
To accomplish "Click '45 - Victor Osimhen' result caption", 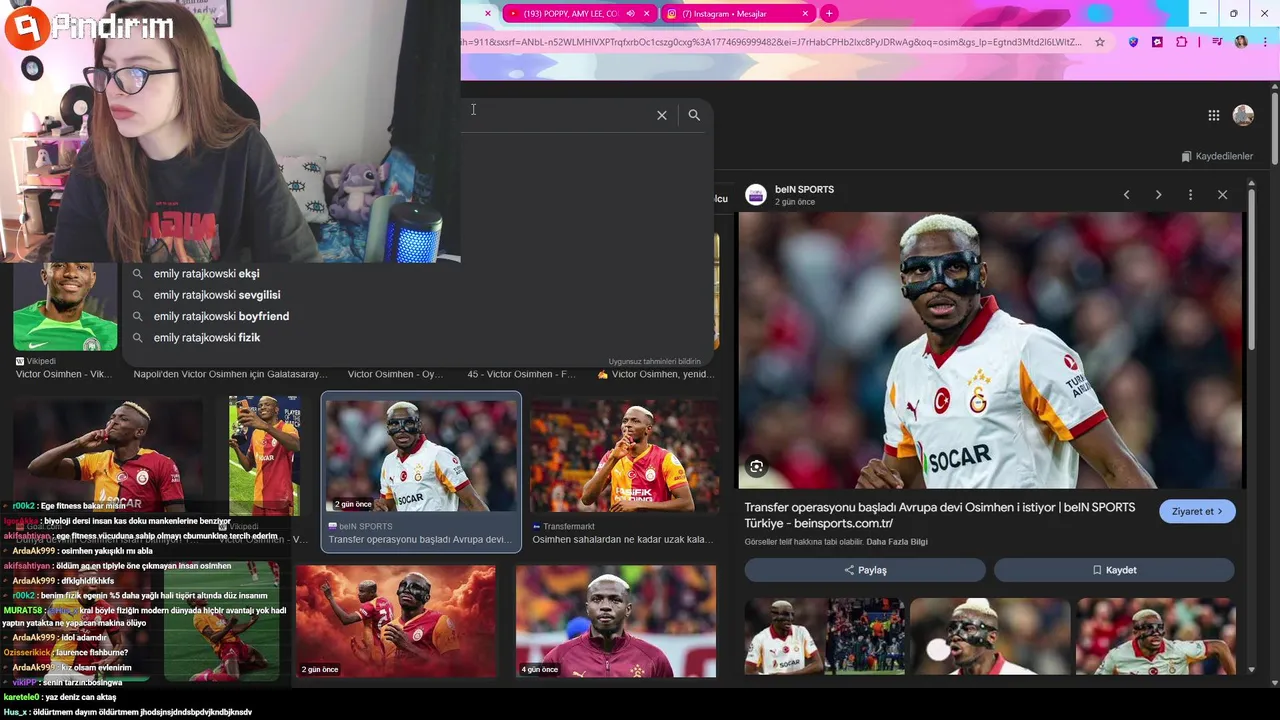I will pyautogui.click(x=522, y=374).
